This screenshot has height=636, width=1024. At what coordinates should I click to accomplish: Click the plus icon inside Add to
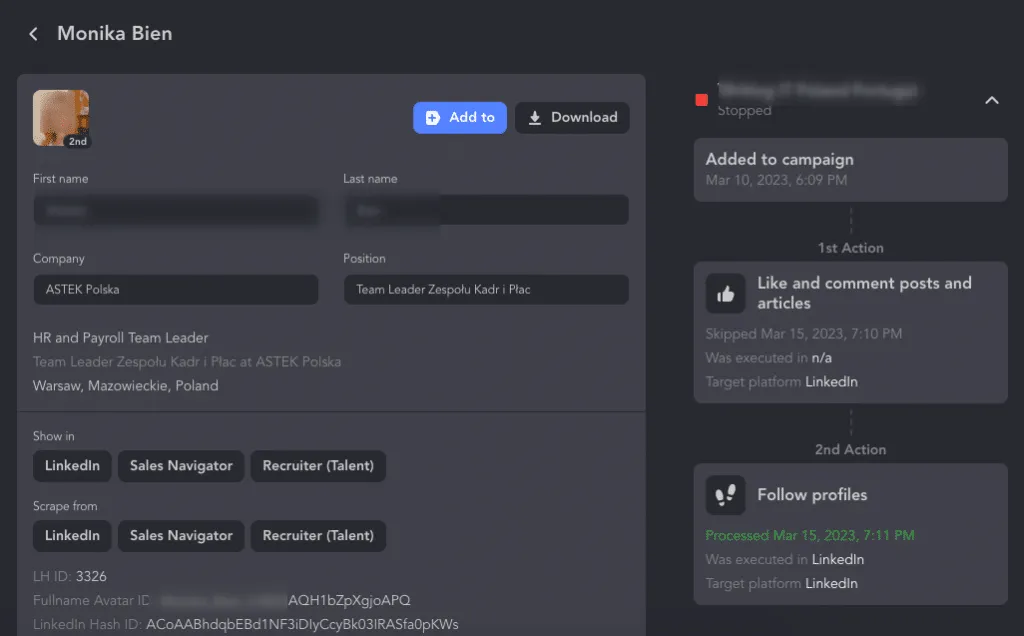coord(432,118)
